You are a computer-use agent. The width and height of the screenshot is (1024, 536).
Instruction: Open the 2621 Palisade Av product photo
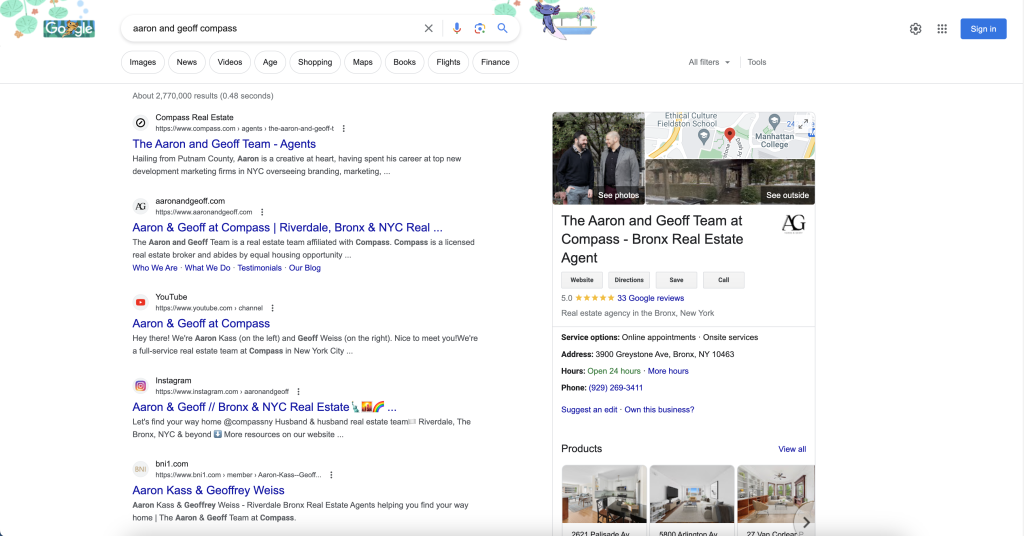(x=604, y=494)
